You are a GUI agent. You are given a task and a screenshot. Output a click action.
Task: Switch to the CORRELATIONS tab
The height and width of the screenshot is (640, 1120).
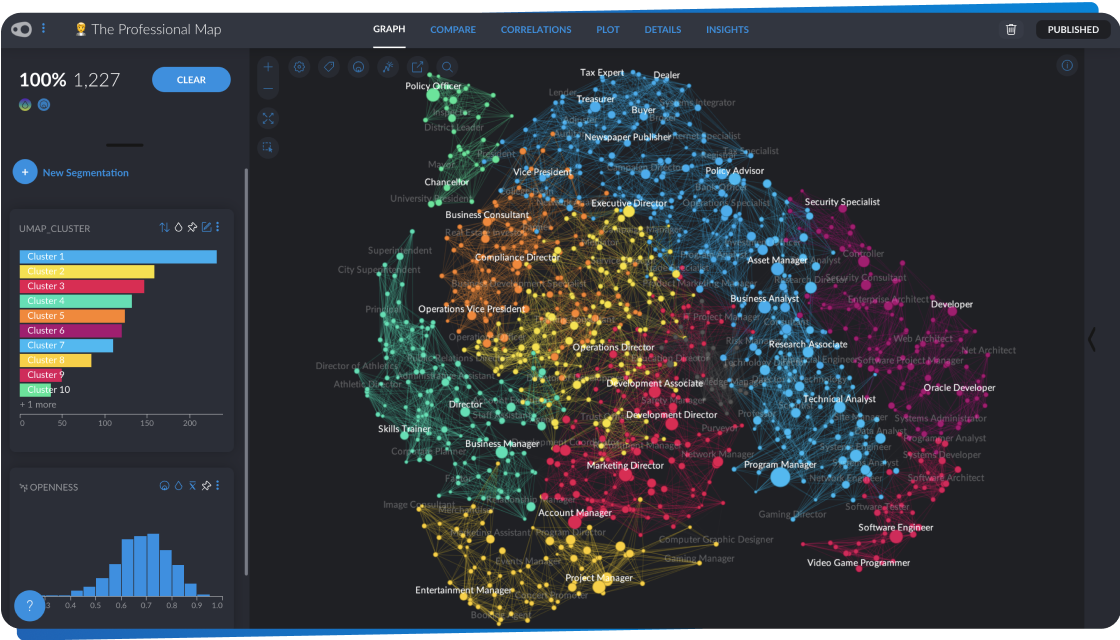(536, 29)
